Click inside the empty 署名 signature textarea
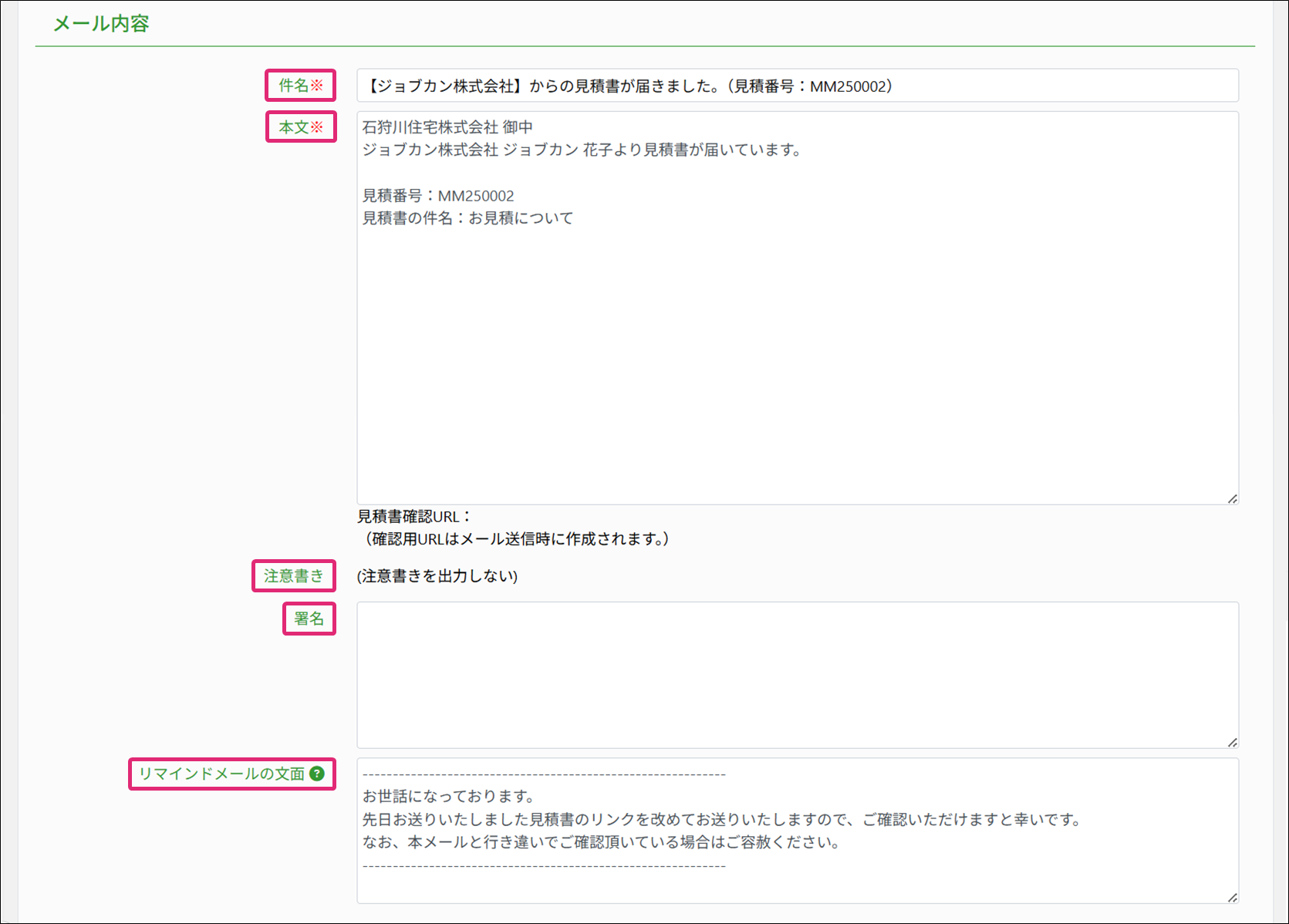This screenshot has height=924, width=1289. point(797,675)
